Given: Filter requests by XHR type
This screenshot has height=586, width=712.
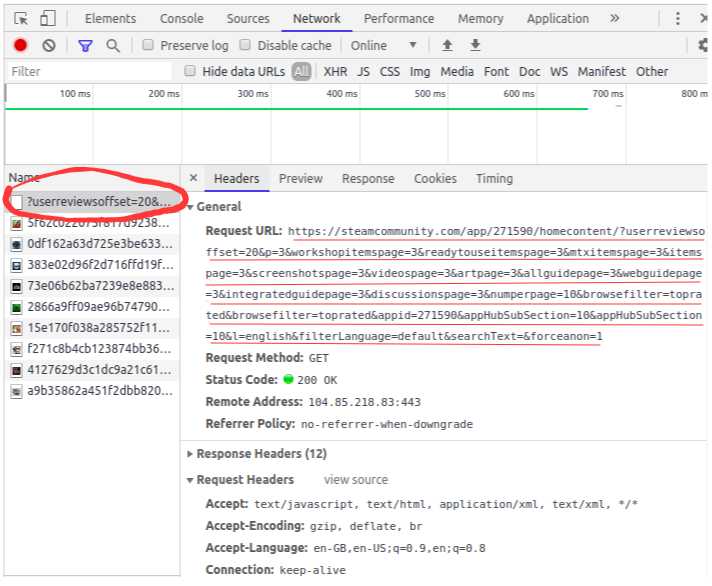Looking at the screenshot, I should pos(335,72).
